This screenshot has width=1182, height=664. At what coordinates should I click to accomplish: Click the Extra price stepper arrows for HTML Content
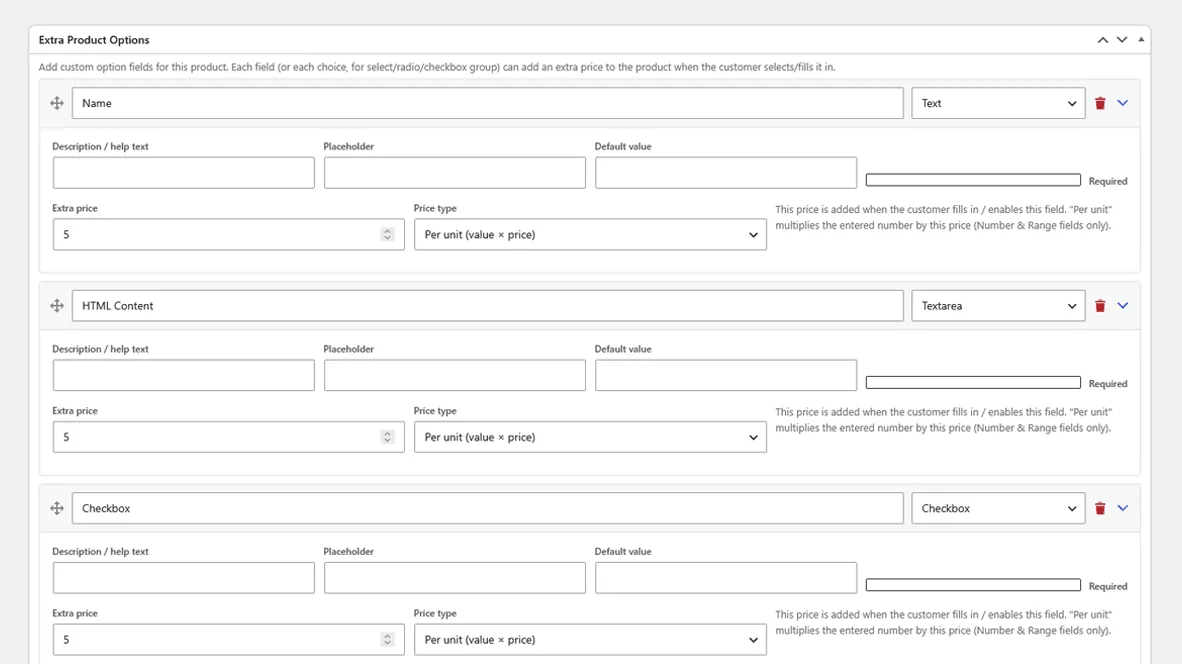[387, 437]
